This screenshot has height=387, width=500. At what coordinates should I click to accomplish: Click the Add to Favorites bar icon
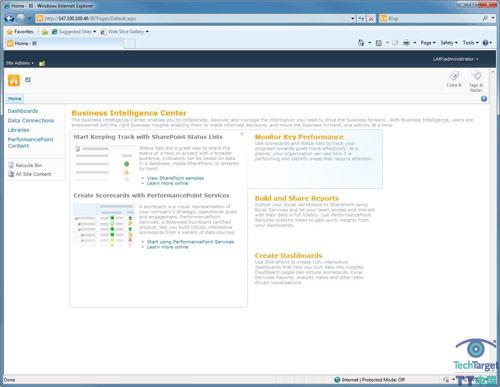pyautogui.click(x=44, y=32)
